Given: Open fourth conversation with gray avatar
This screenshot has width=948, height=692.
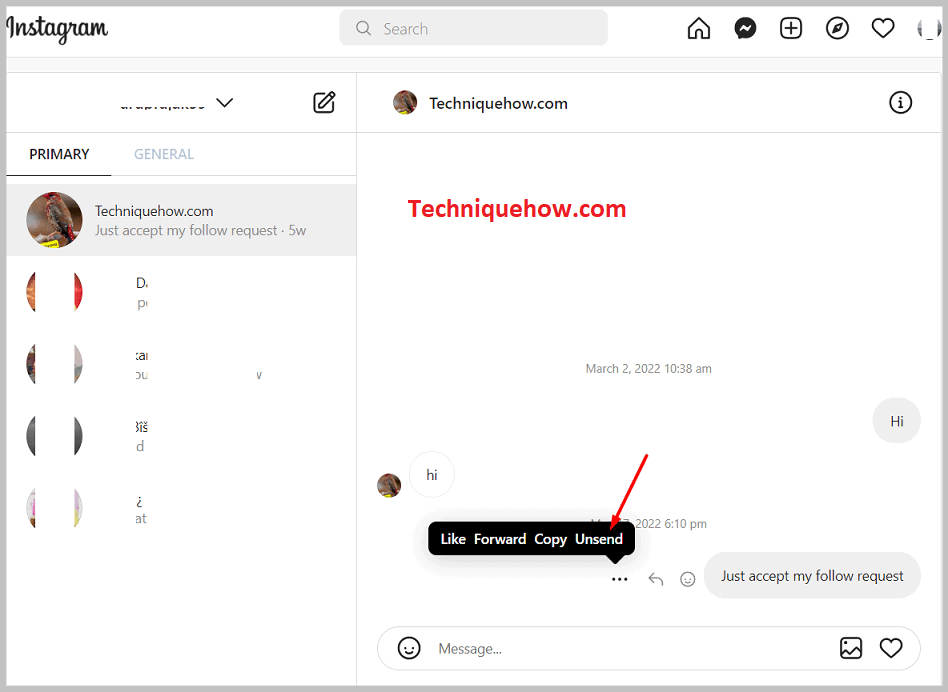Looking at the screenshot, I should [181, 436].
